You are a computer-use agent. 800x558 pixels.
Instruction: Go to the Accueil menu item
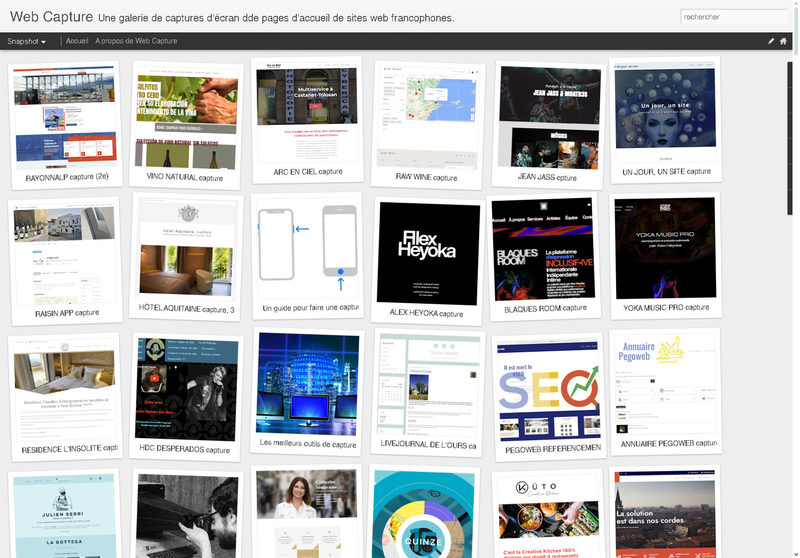(x=77, y=41)
